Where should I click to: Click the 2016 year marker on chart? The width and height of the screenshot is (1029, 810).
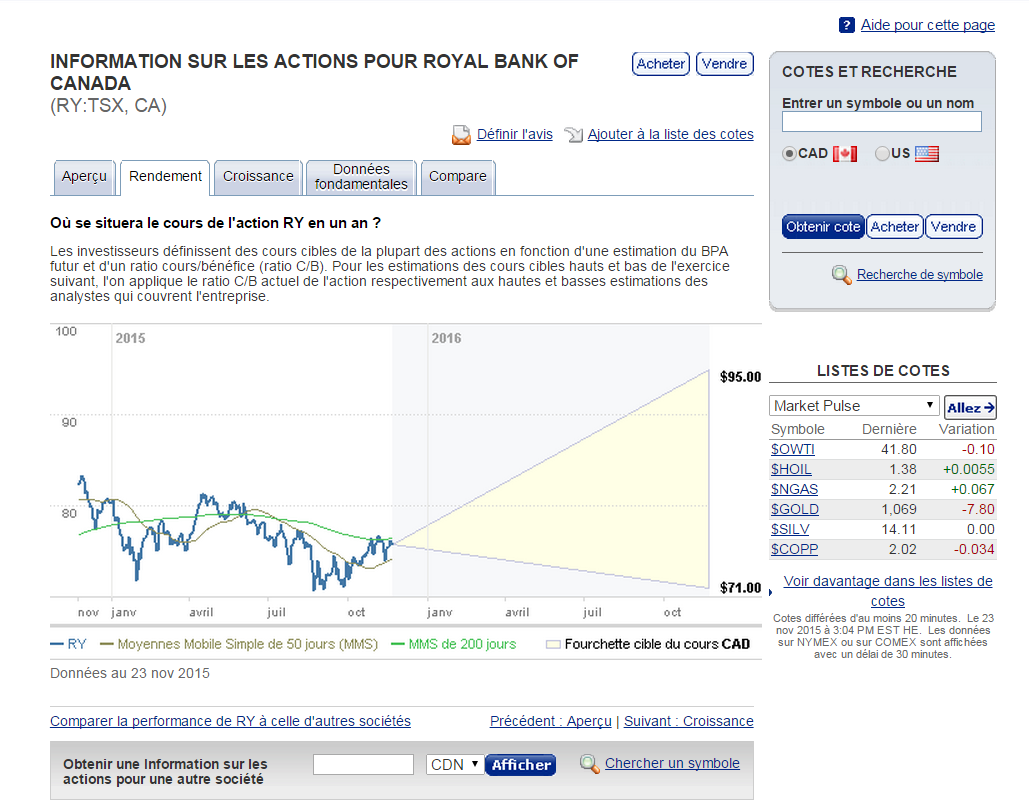[x=446, y=338]
